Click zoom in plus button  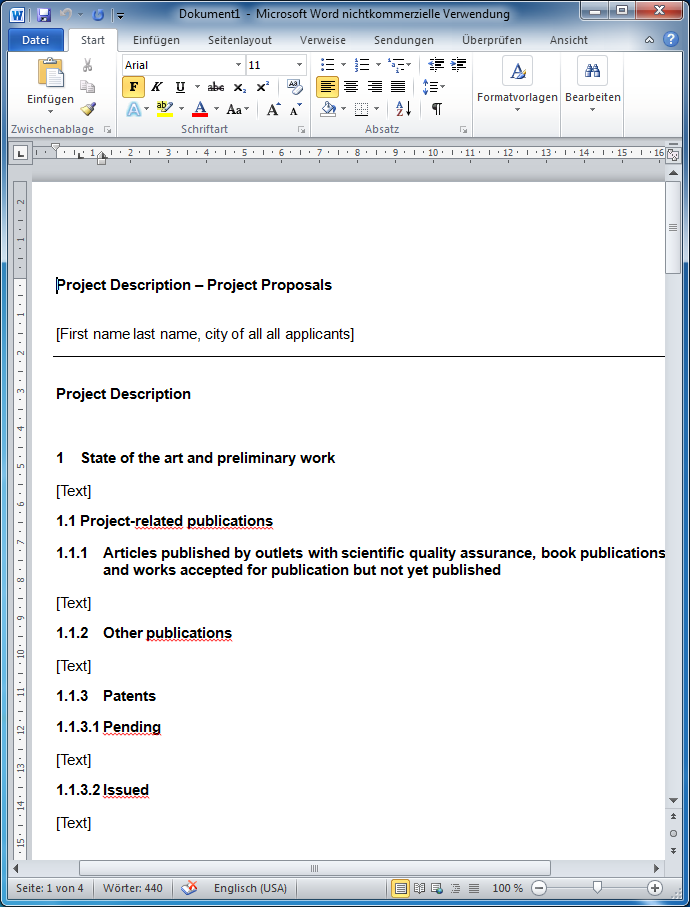click(655, 888)
